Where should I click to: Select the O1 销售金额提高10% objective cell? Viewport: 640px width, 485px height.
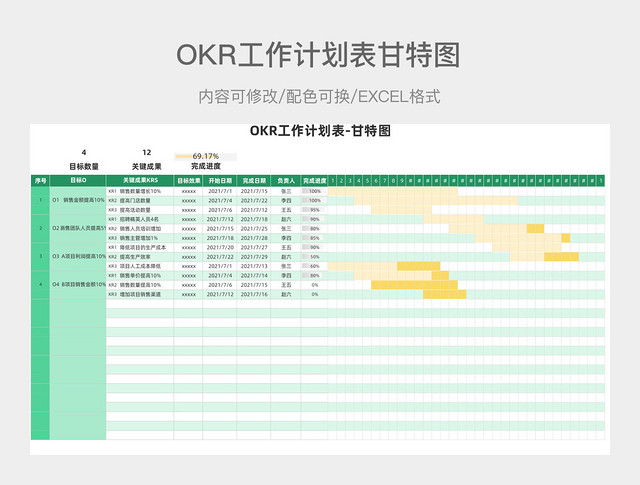pos(78,200)
